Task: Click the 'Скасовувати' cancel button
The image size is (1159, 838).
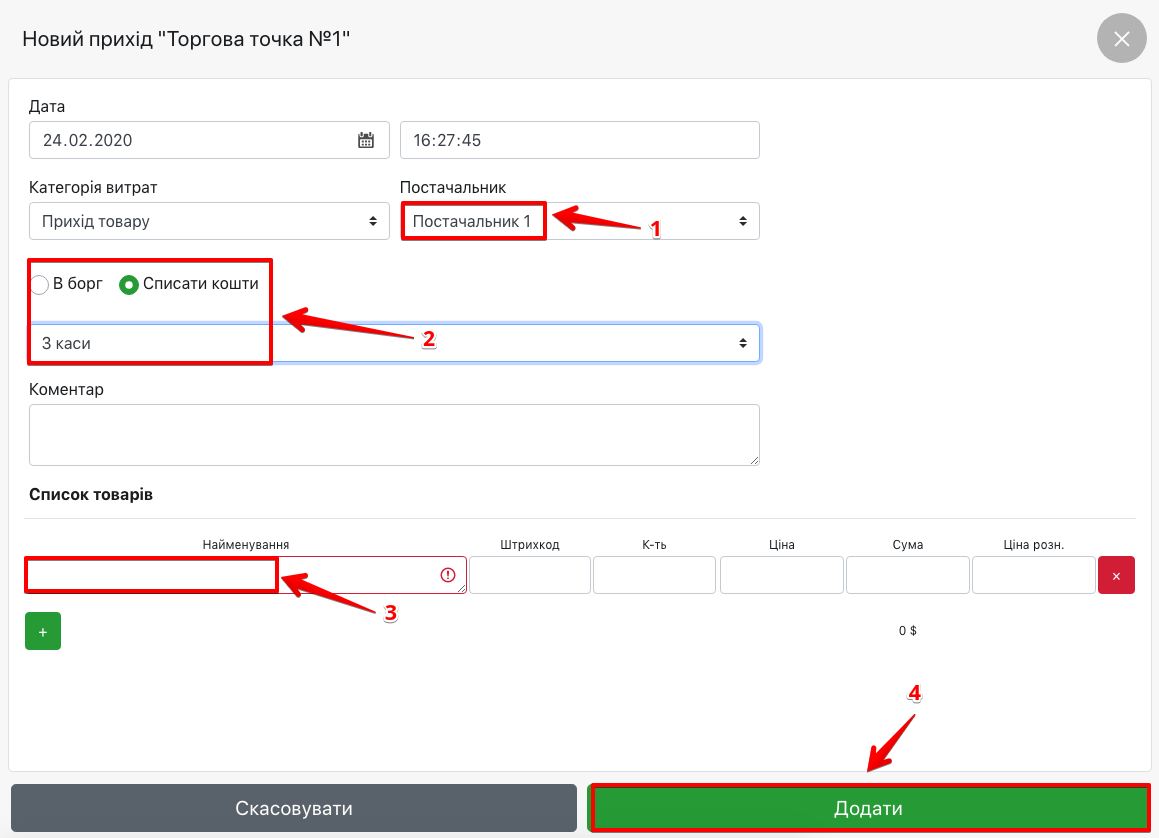Action: [294, 808]
